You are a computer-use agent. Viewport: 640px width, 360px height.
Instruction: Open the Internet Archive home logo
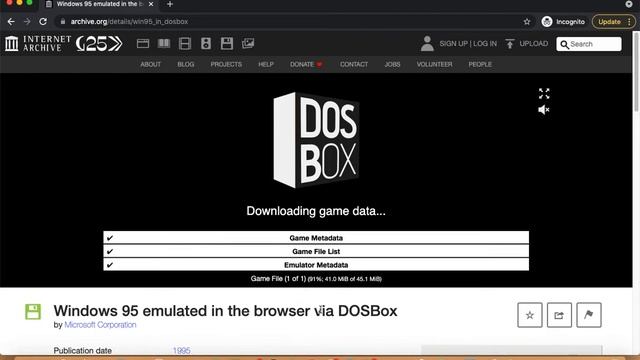click(38, 43)
